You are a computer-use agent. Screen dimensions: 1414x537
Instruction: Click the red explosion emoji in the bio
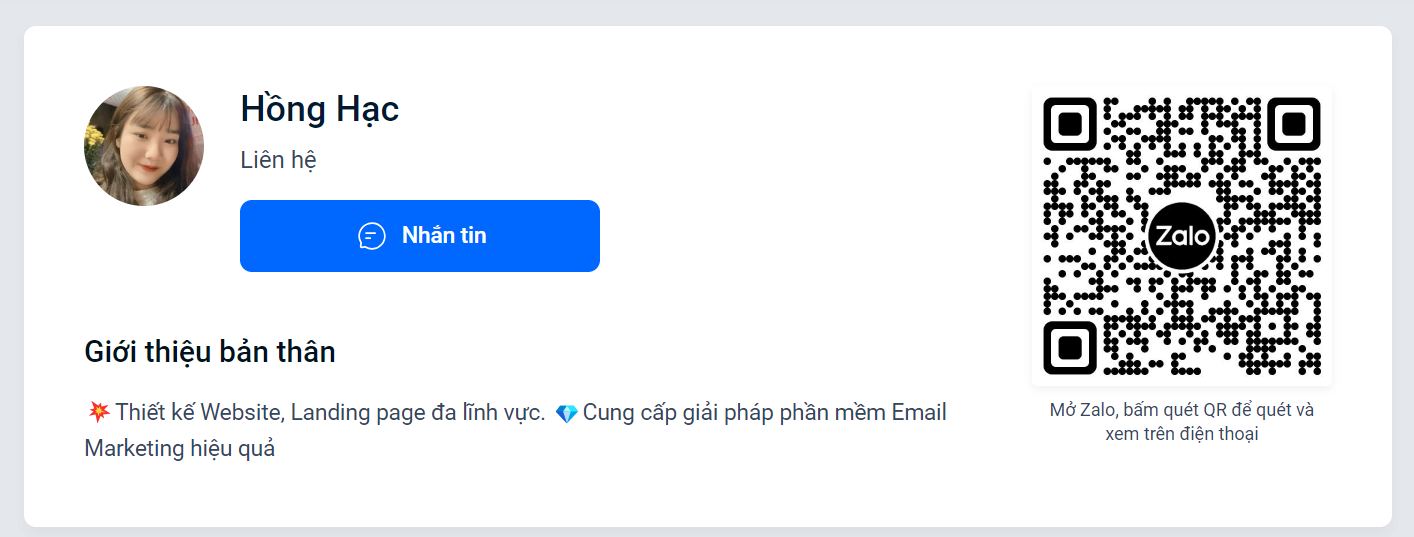[x=98, y=413]
